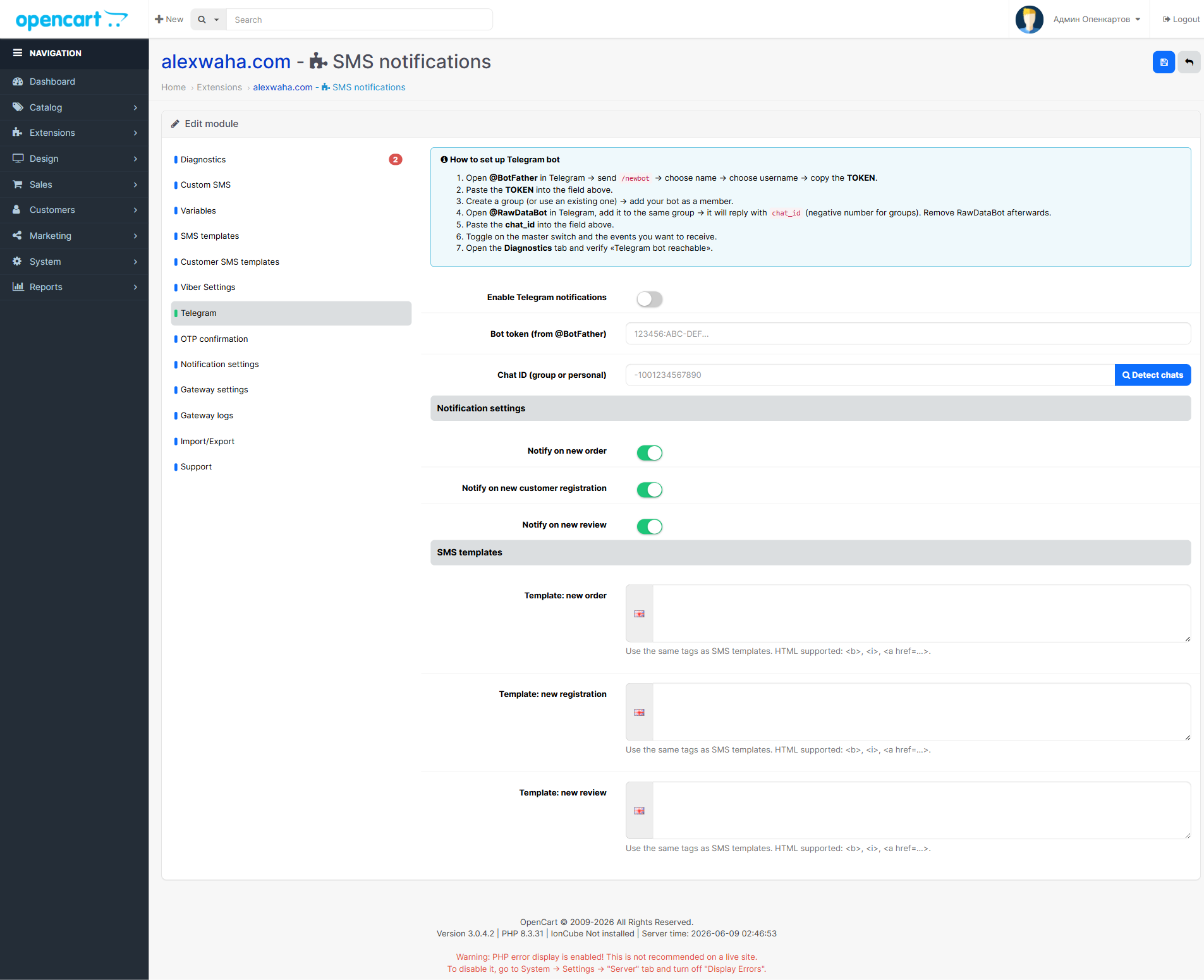Expand the Catalog menu chevron
Image resolution: width=1204 pixels, height=980 pixels.
point(135,108)
